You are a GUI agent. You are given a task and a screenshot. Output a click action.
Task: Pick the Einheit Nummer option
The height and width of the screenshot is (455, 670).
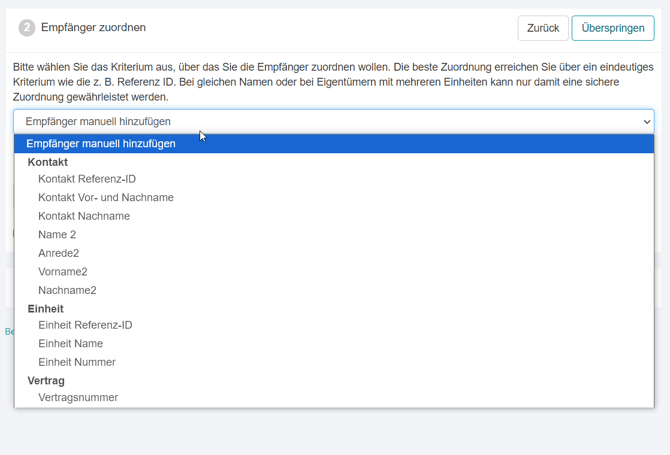click(x=77, y=362)
